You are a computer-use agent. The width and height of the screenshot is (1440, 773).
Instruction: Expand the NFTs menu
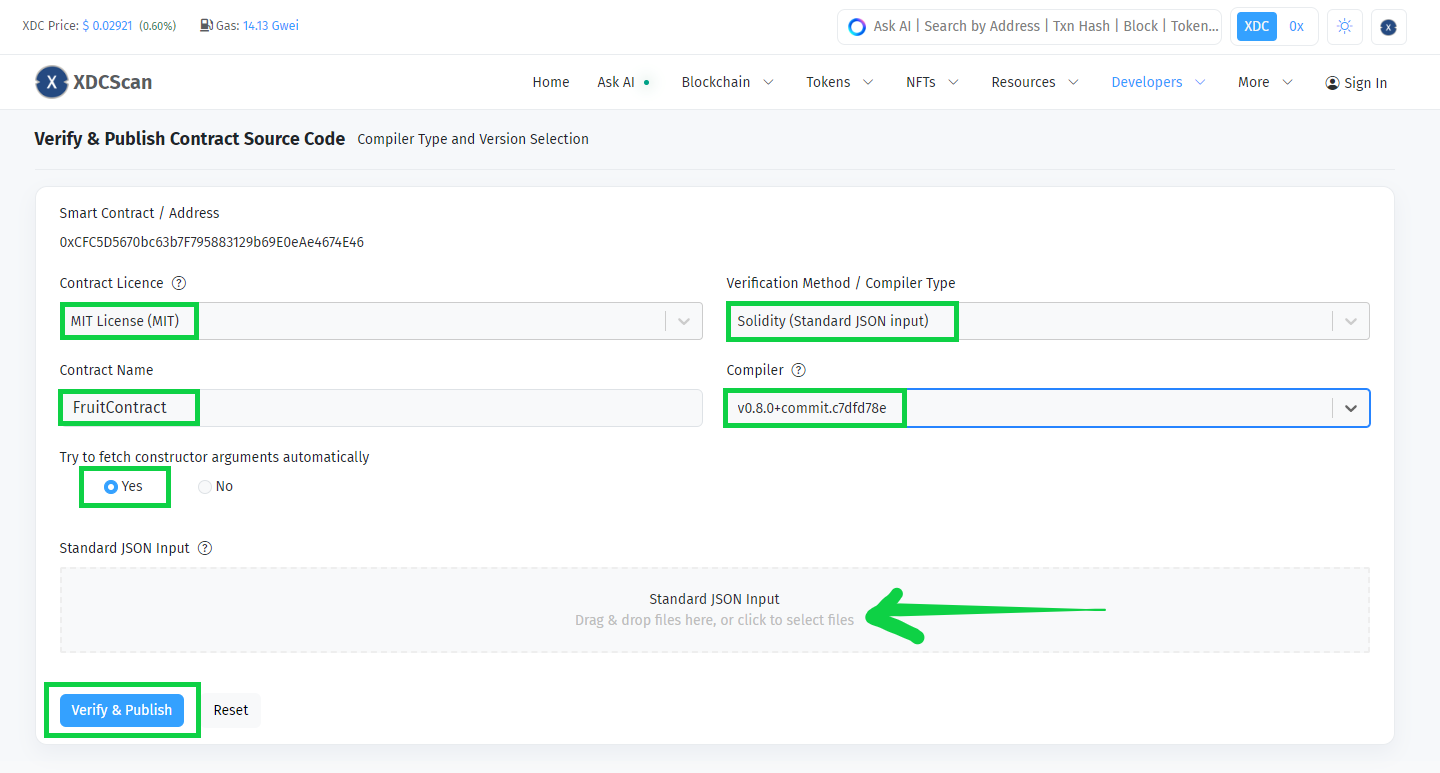coord(932,82)
